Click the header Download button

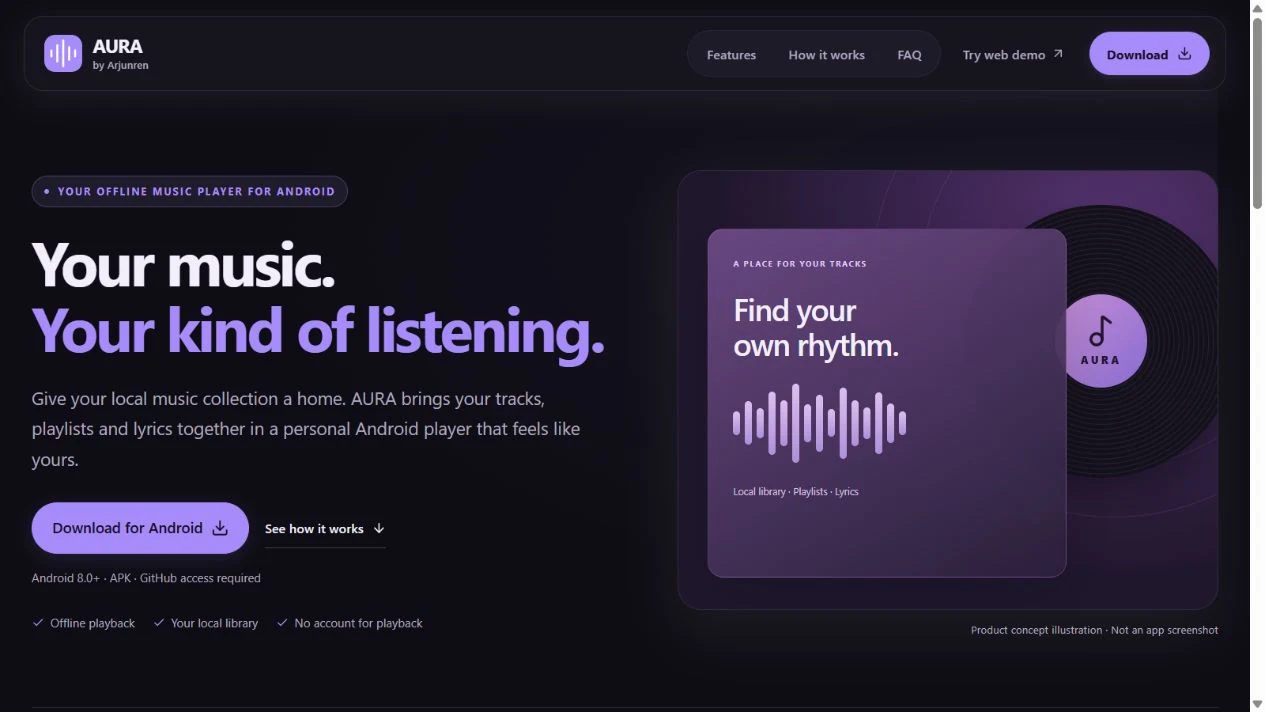[1149, 54]
